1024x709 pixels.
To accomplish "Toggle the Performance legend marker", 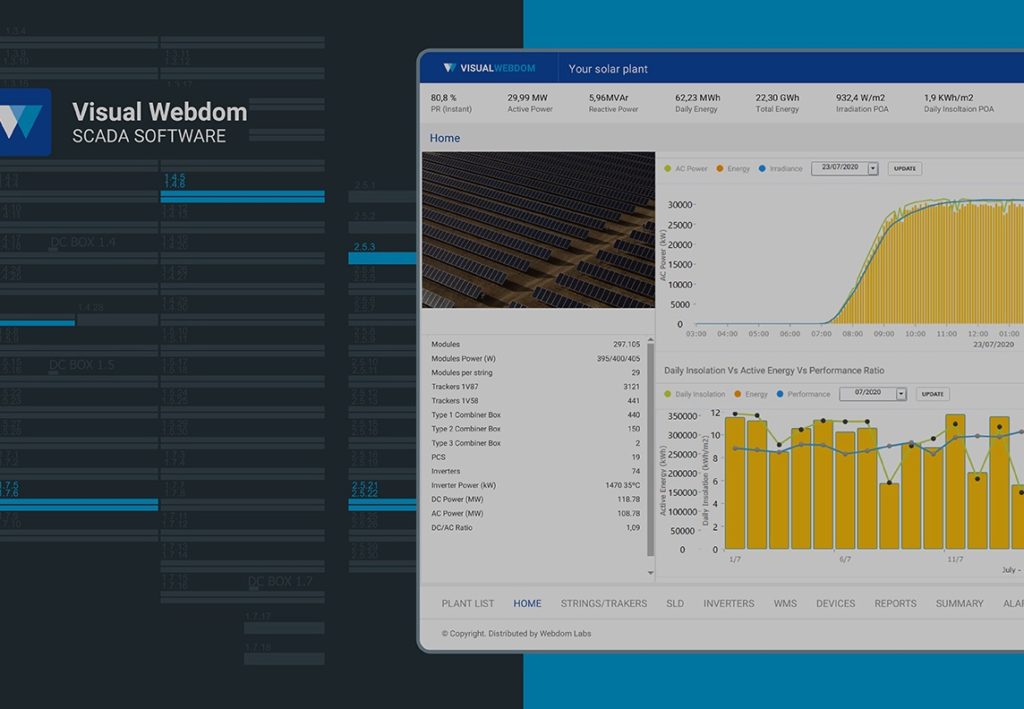I will point(780,394).
